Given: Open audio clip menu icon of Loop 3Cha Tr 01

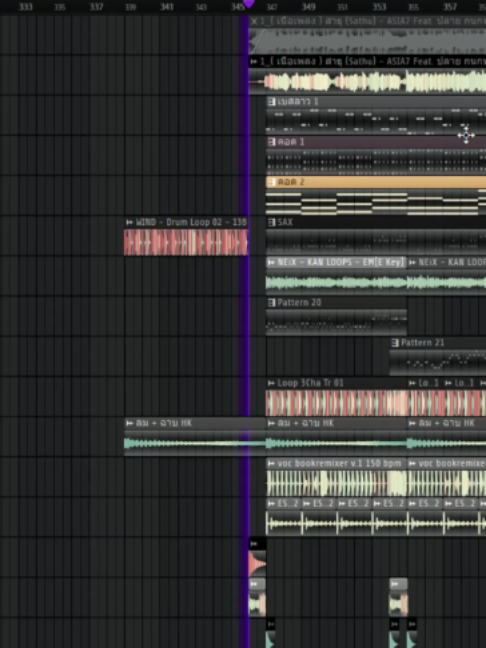Looking at the screenshot, I should pyautogui.click(x=272, y=383).
